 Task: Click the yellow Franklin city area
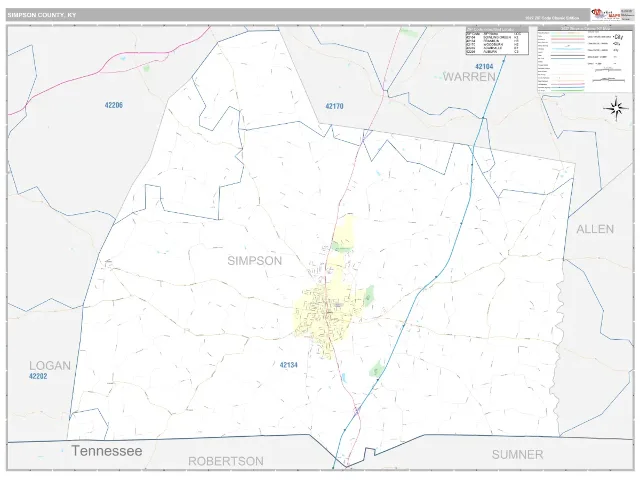coord(327,312)
